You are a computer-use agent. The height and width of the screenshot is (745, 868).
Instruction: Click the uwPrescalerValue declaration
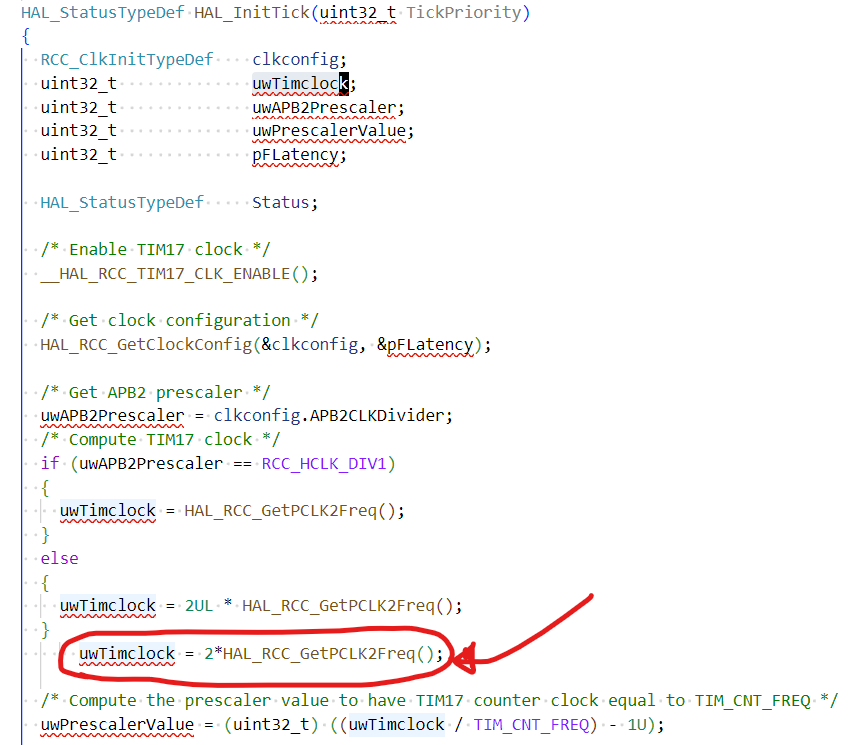point(329,131)
